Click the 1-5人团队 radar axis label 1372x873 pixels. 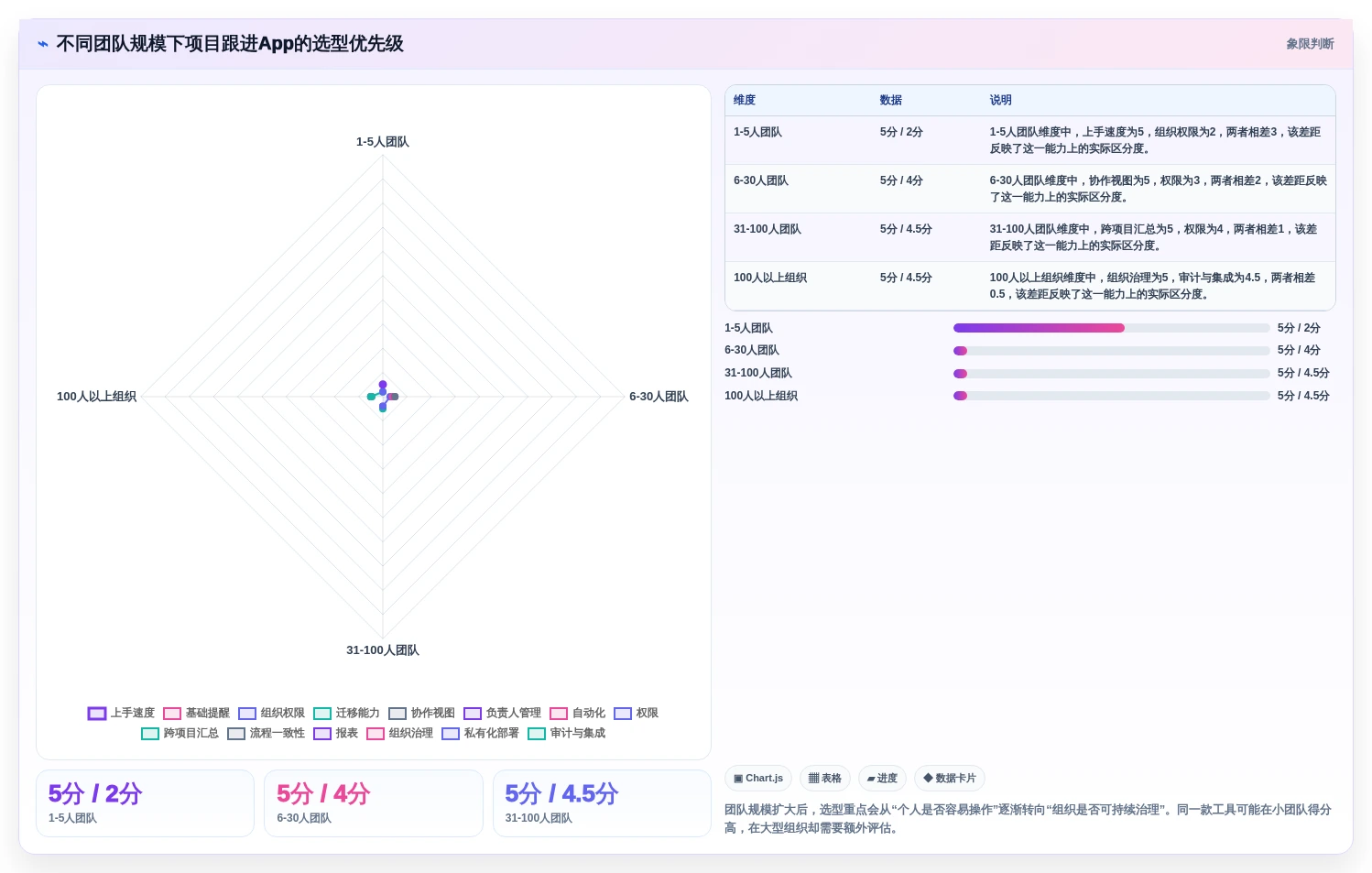click(383, 142)
